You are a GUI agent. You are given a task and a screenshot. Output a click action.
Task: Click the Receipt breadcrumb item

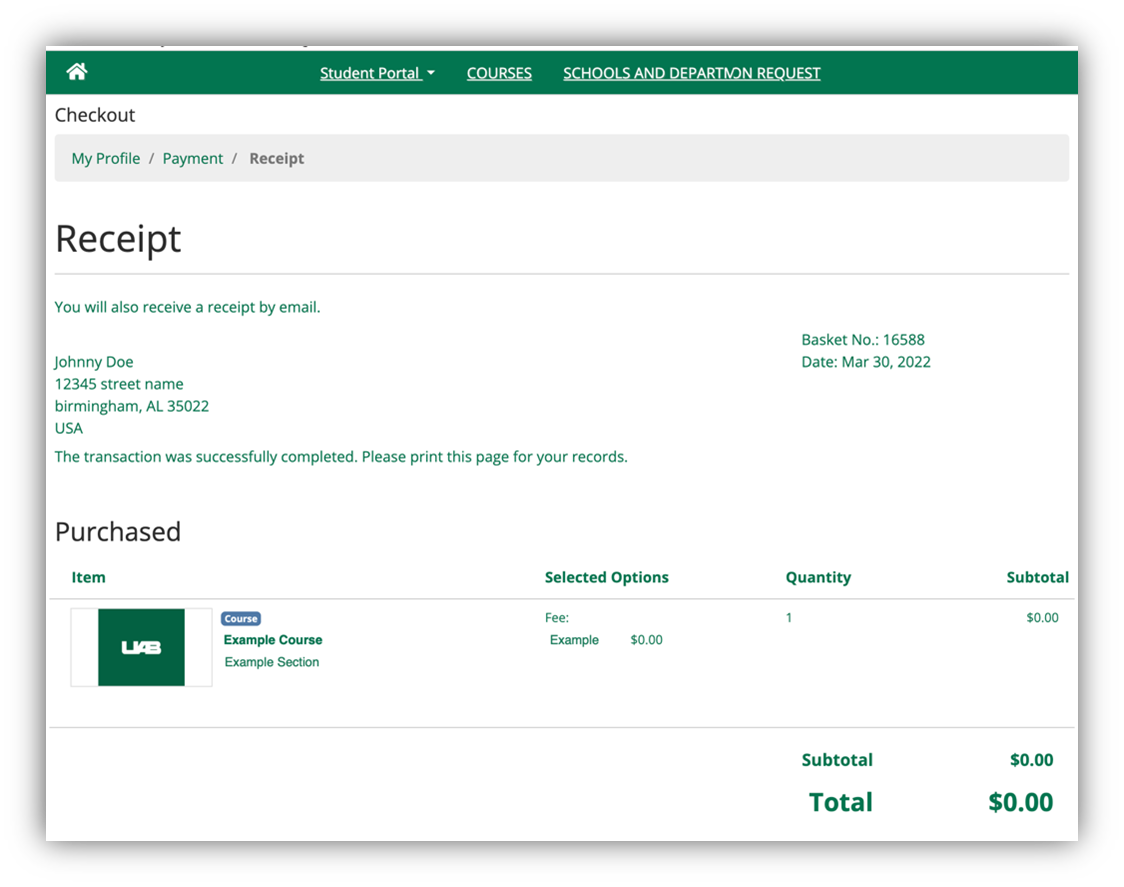click(276, 158)
